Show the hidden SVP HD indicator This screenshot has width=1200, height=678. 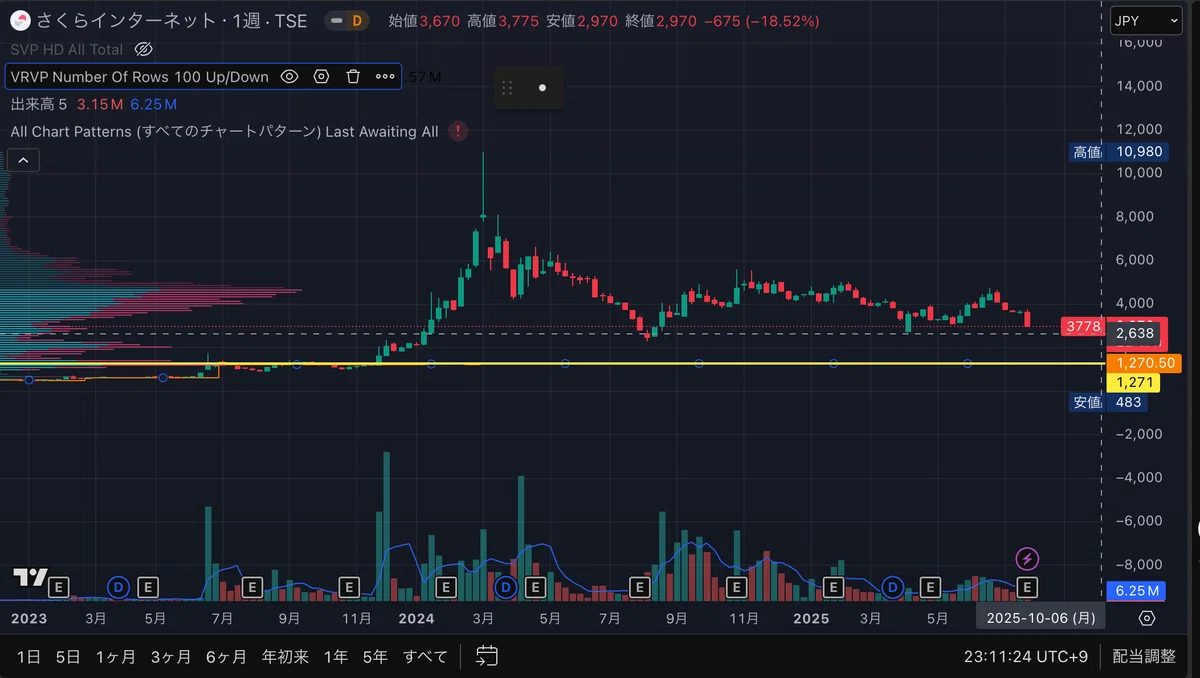tap(143, 49)
